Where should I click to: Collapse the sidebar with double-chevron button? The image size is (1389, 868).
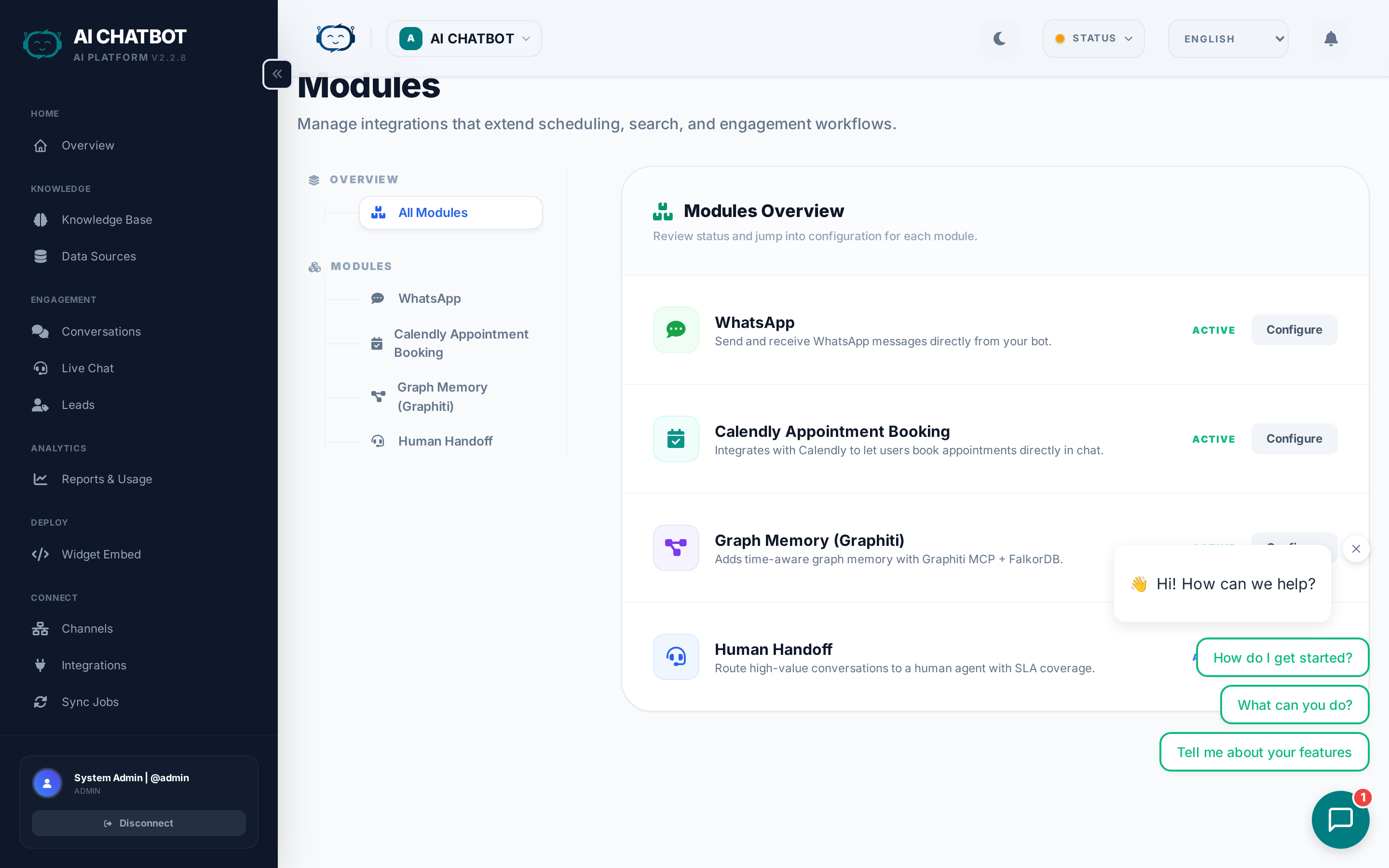pyautogui.click(x=277, y=74)
